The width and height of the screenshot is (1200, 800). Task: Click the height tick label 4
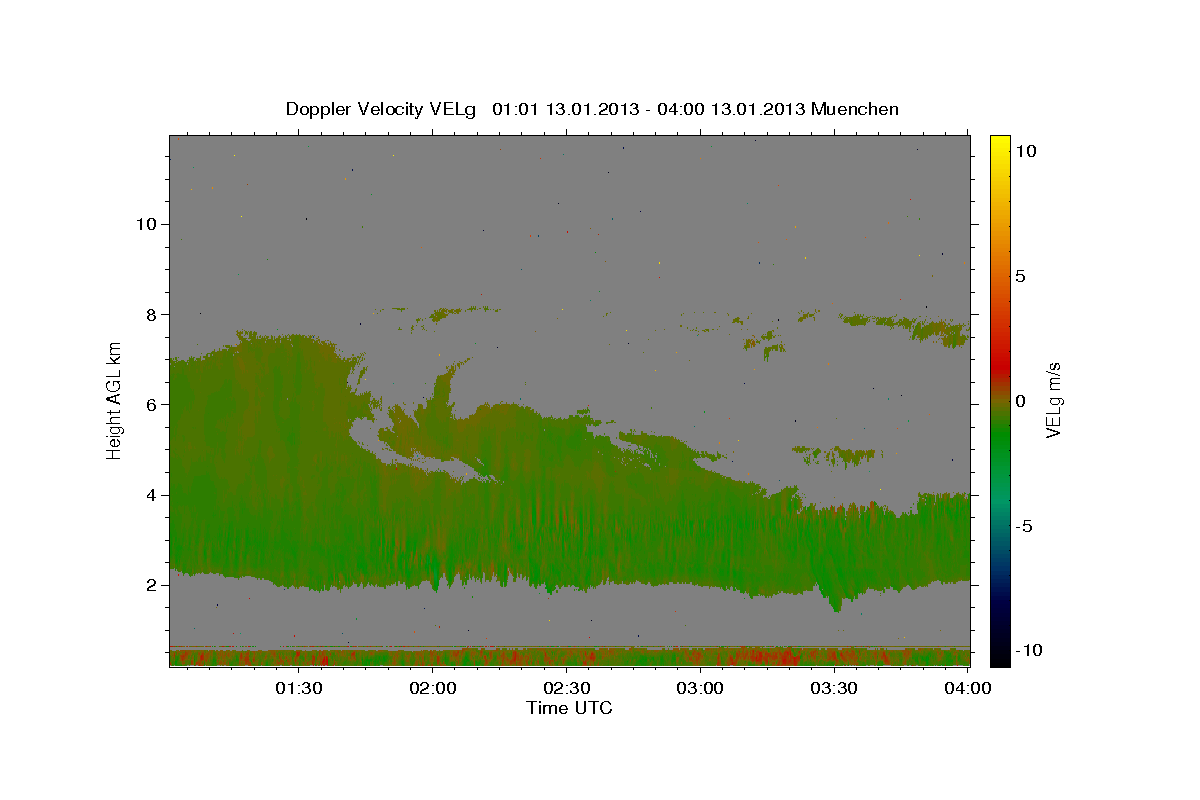pos(152,495)
